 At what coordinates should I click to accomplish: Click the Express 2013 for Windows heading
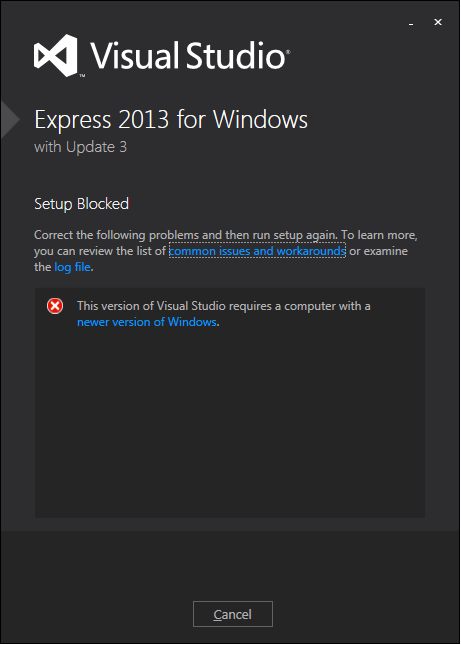(171, 120)
